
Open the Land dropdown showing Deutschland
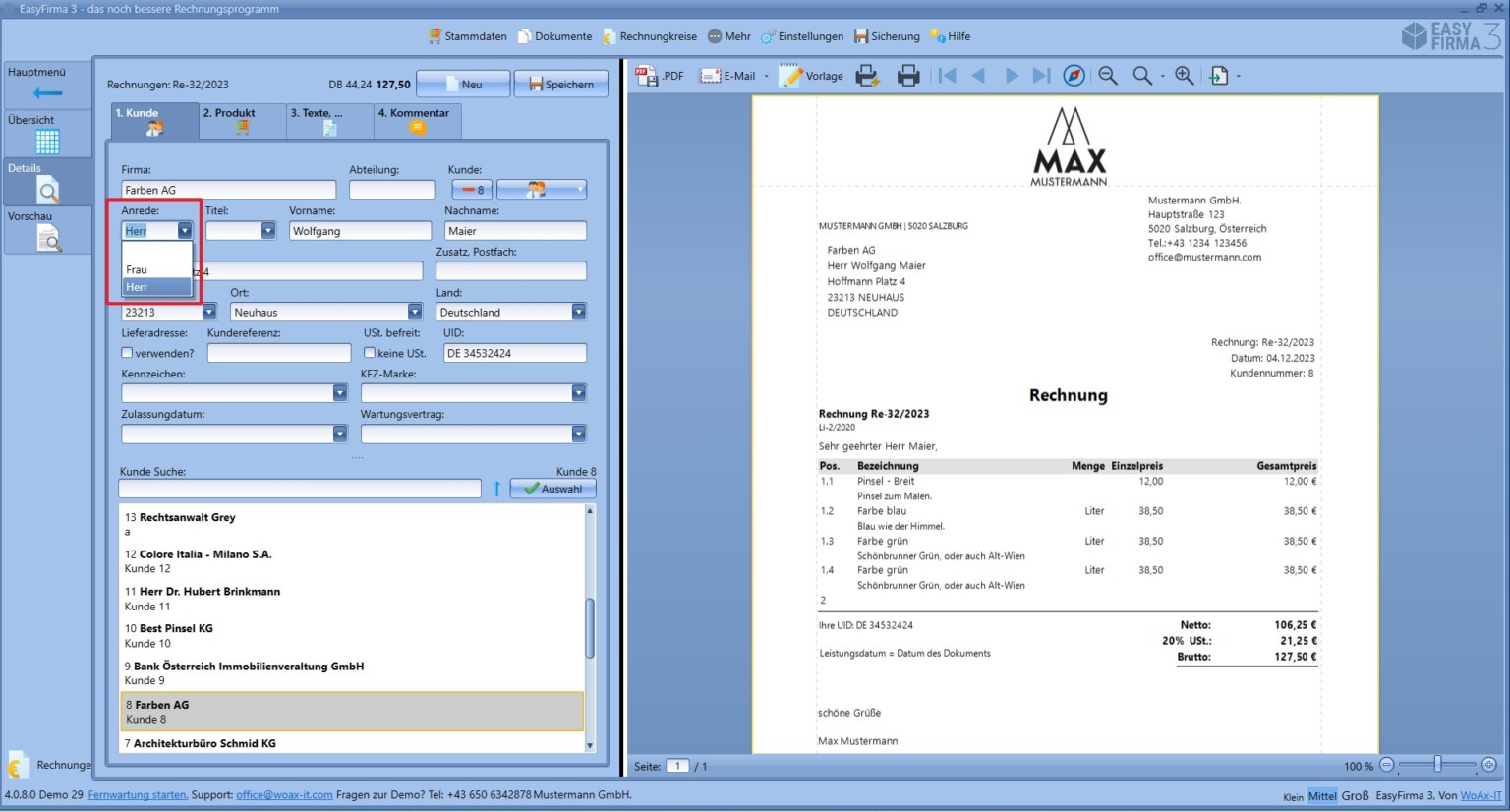point(578,313)
